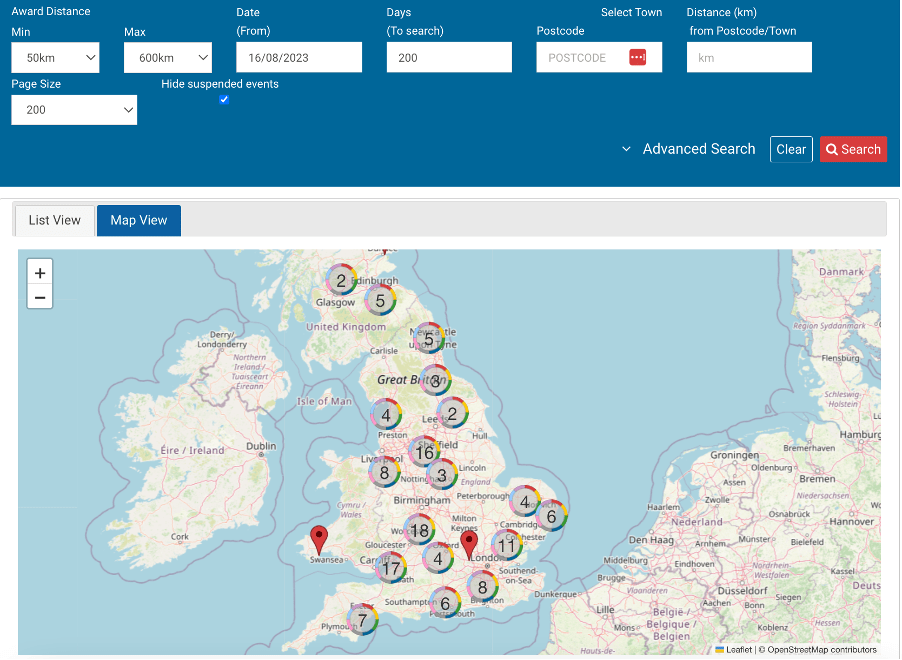Open the cluster of 5 at Newcastle
Image resolution: width=902 pixels, height=660 pixels.
pyautogui.click(x=429, y=339)
